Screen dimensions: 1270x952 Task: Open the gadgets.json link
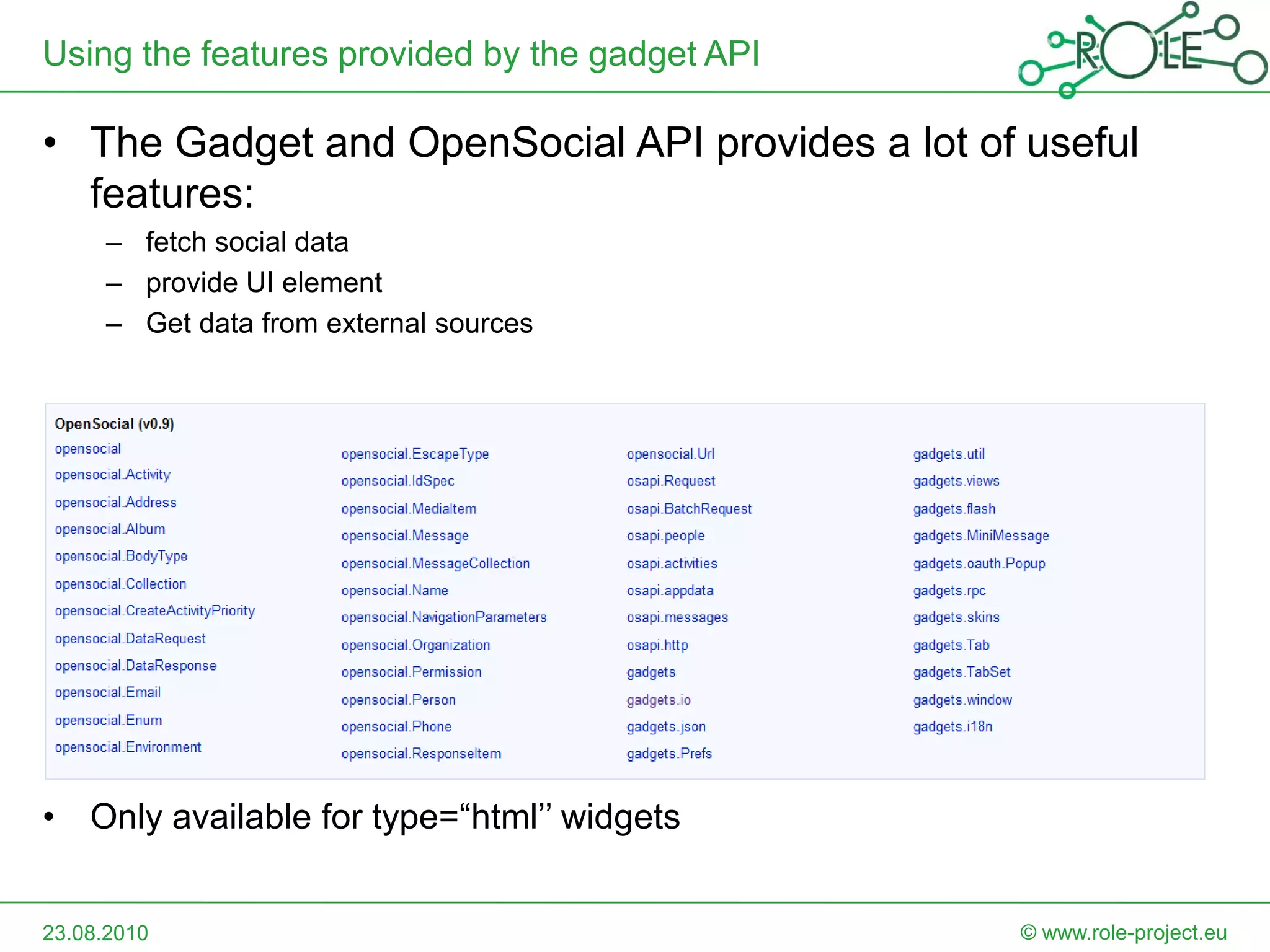click(666, 727)
